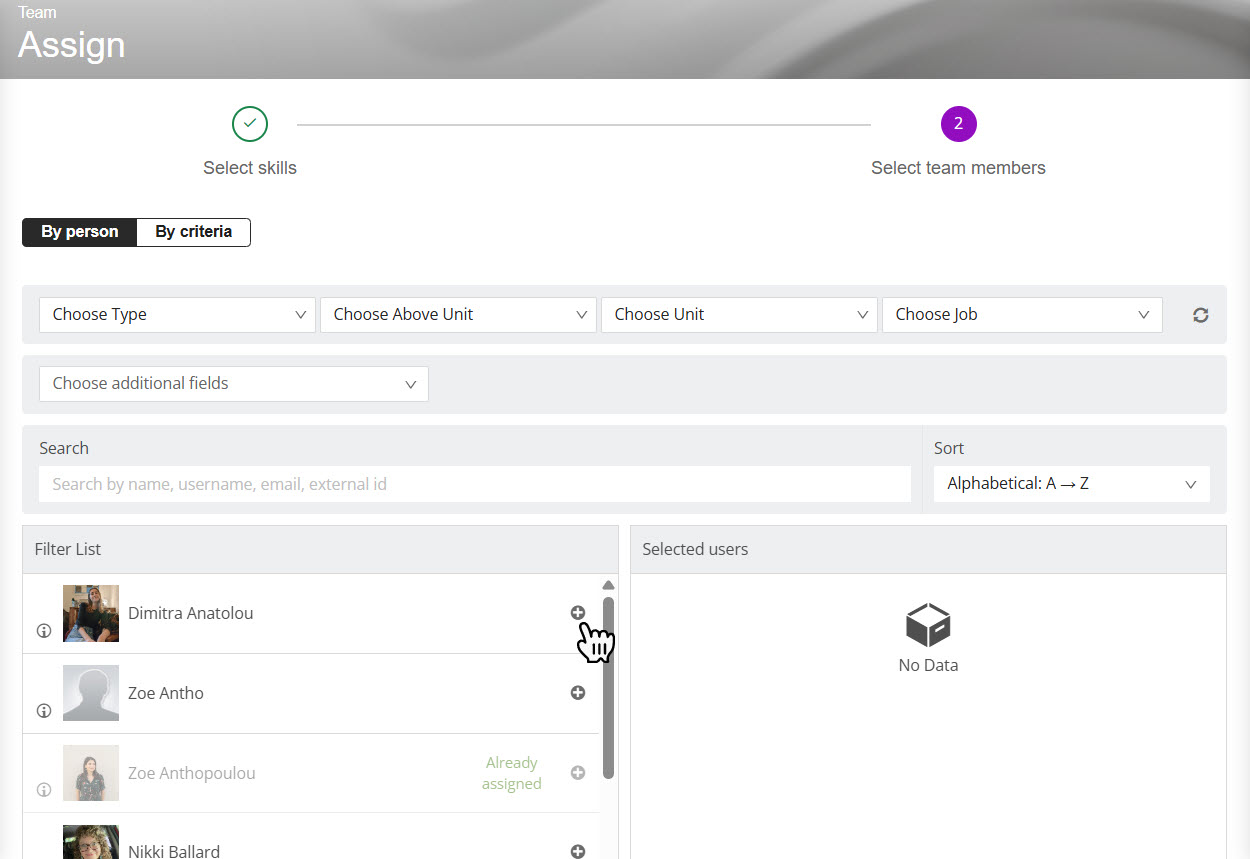Click plus icon beside Zoe Anthopoulou
This screenshot has width=1250, height=859.
[x=578, y=772]
